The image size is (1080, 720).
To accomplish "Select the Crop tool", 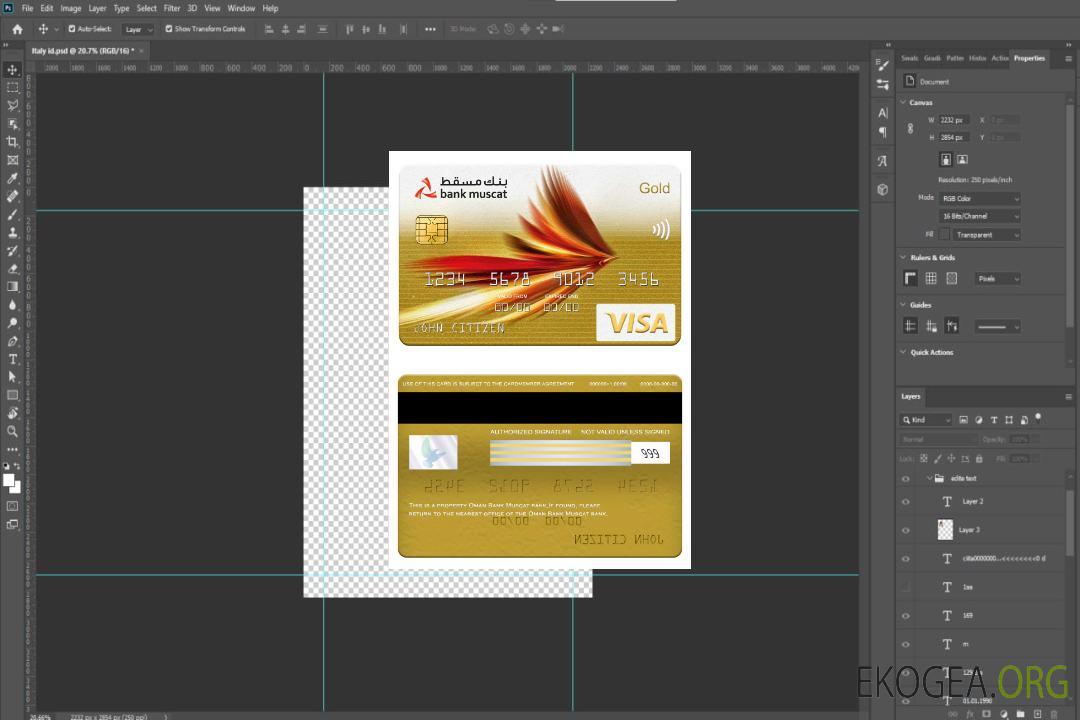I will [12, 142].
